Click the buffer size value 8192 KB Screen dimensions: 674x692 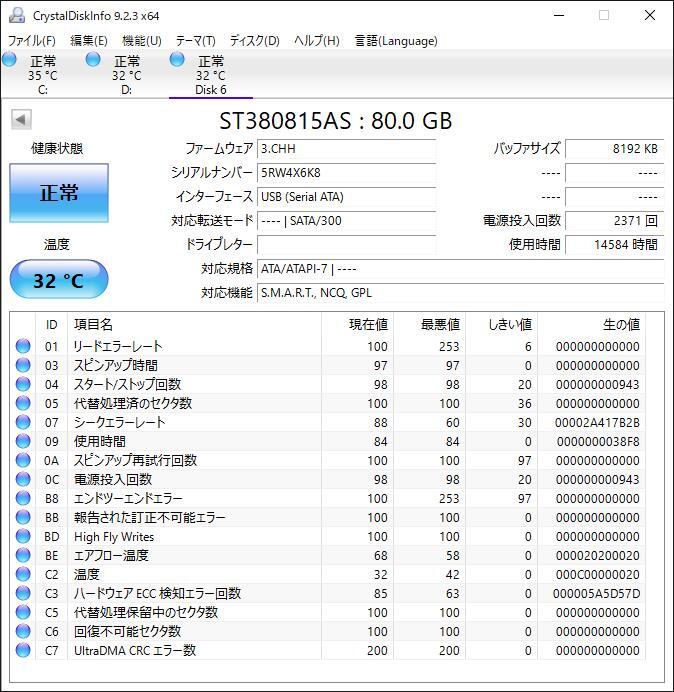(614, 149)
